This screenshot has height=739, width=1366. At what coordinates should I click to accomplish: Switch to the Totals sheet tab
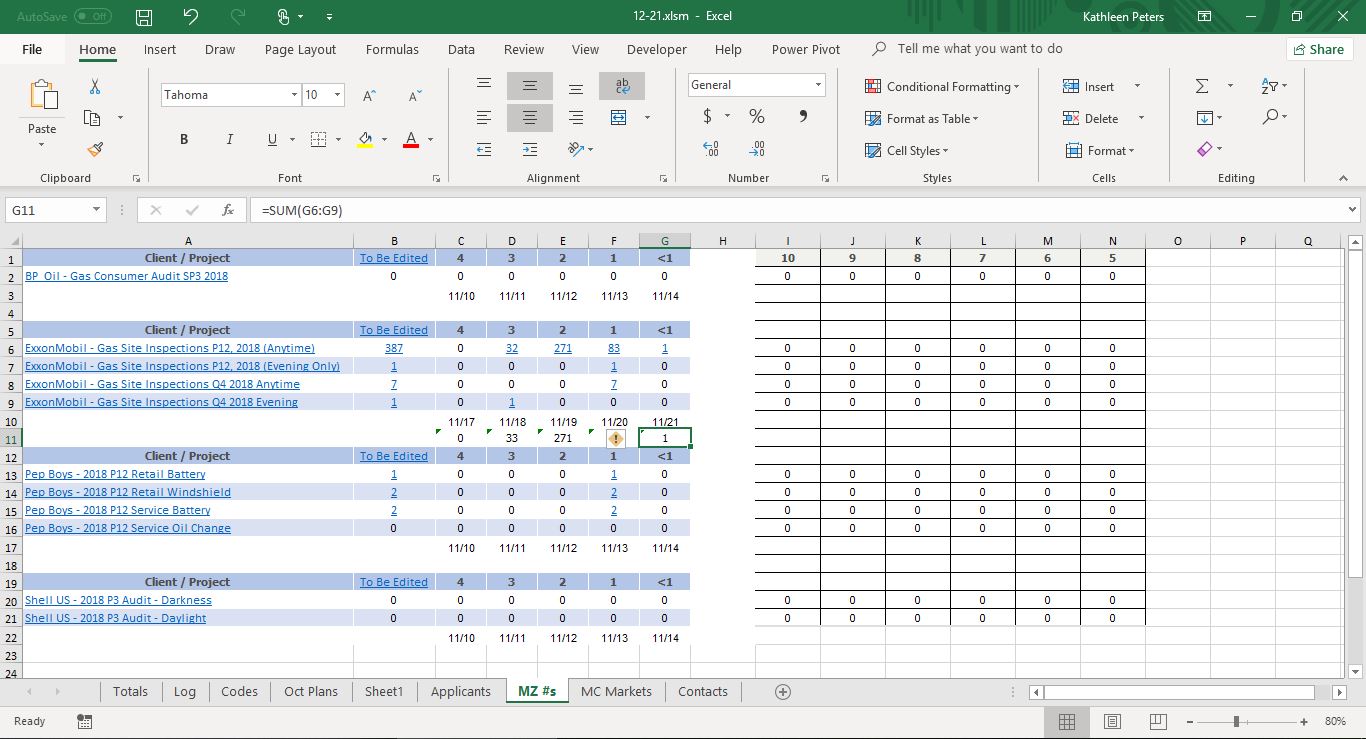coord(130,691)
